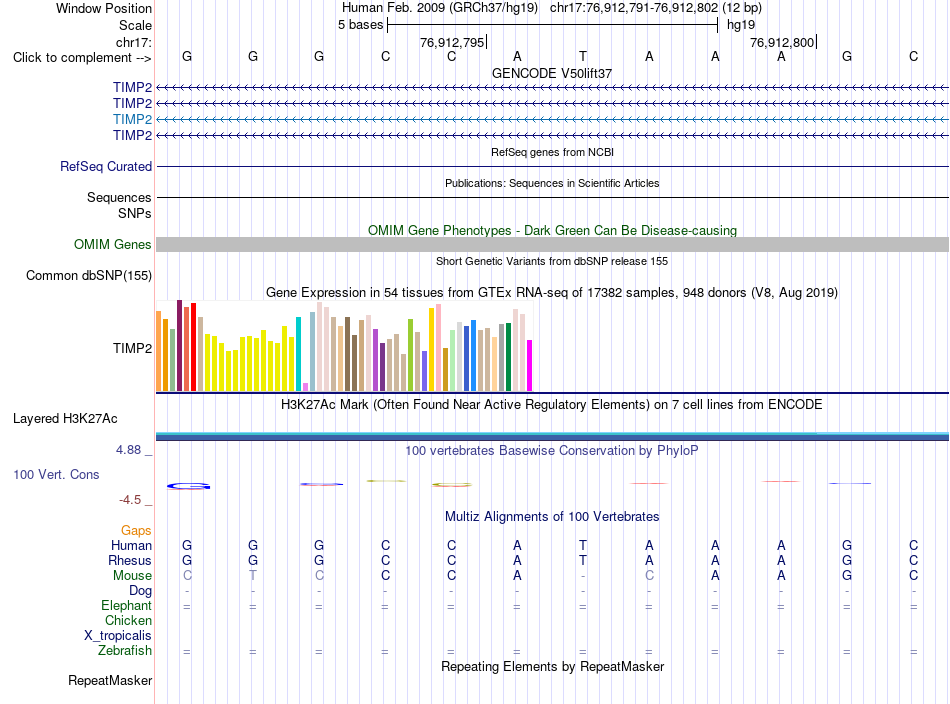Select the Mouse species label
This screenshot has height=704, width=950.
[x=132, y=576]
